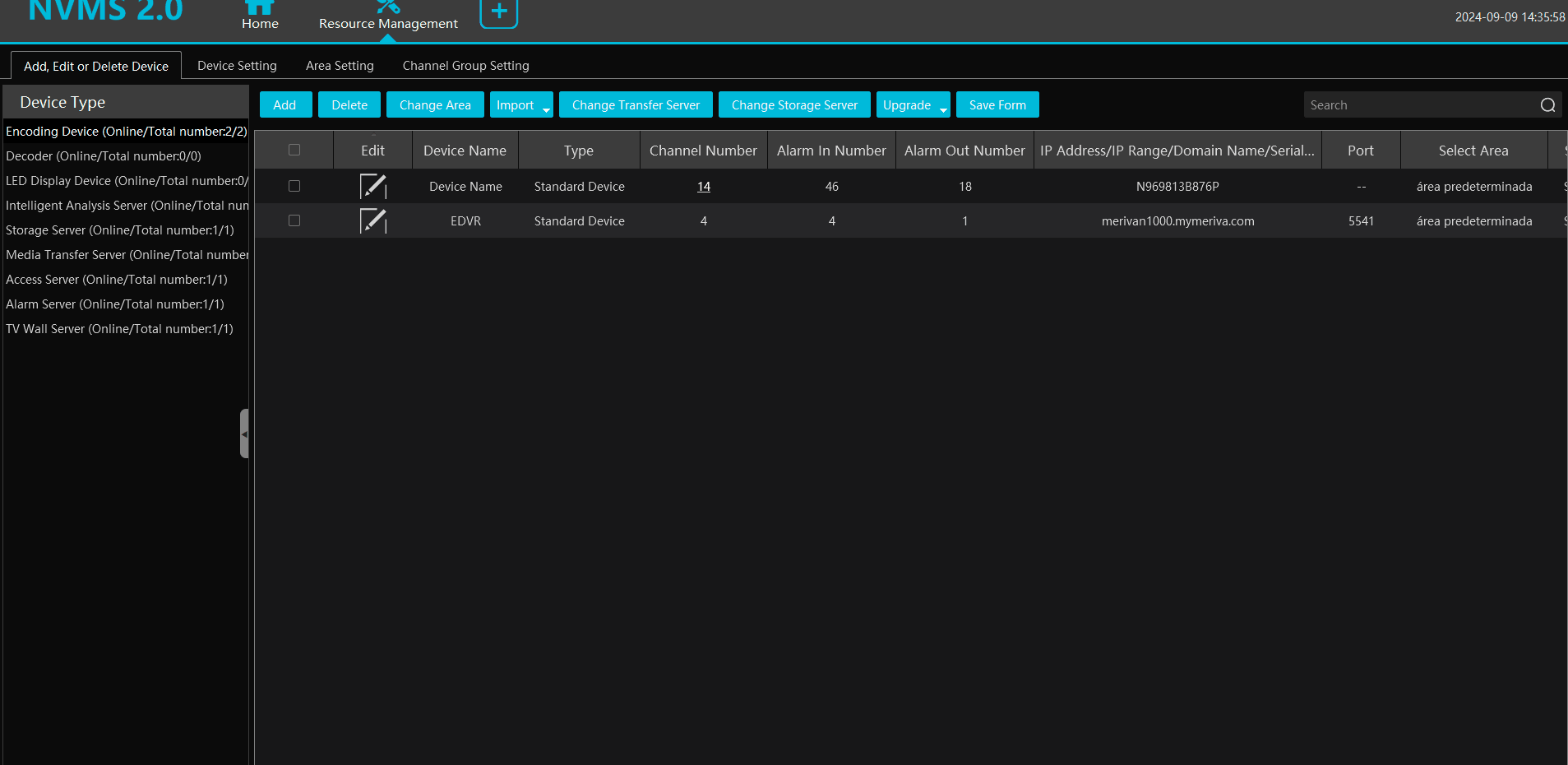1568x765 pixels.
Task: Click inside the Search input field
Action: [x=1418, y=105]
